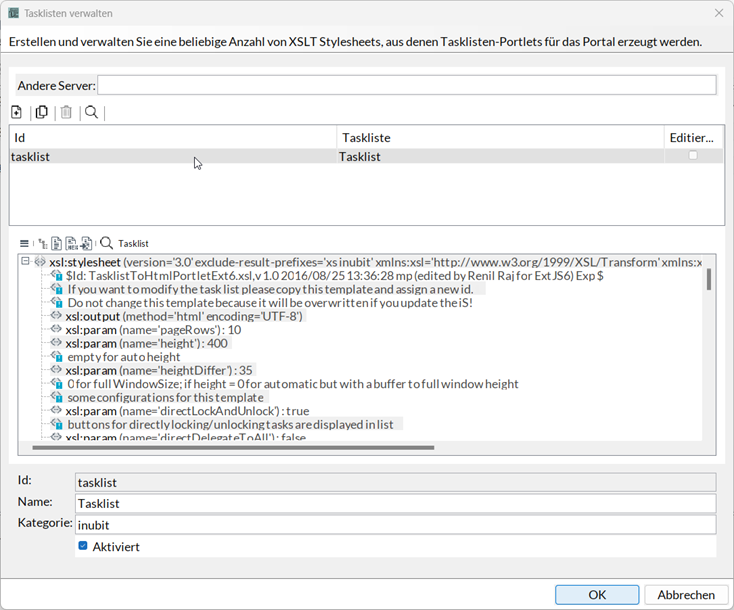
Task: Click the Abbrechen button
Action: [x=685, y=594]
